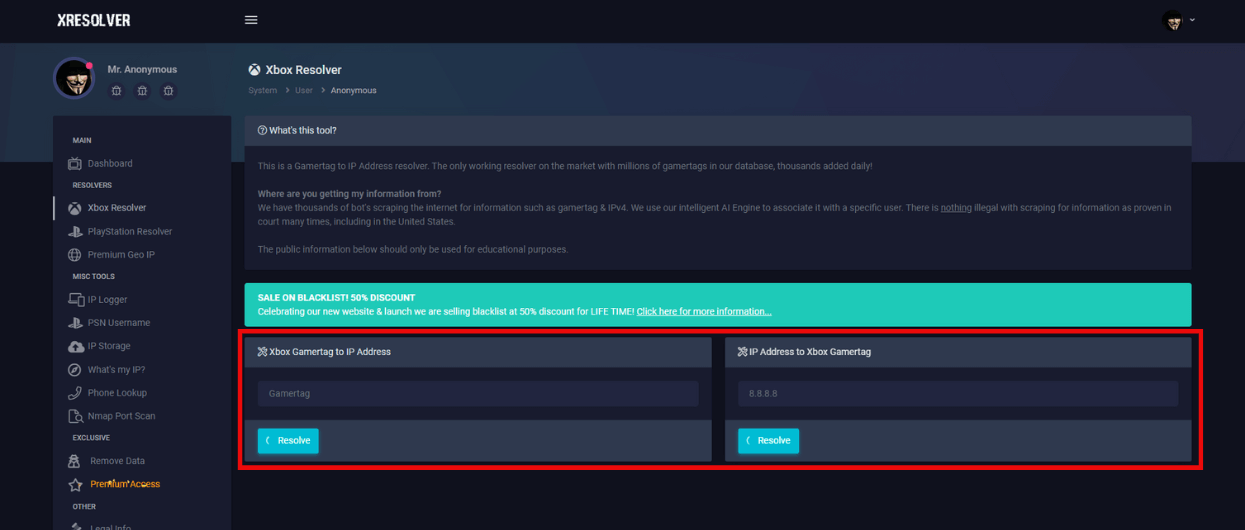The width and height of the screenshot is (1245, 530).
Task: Click the Xbox Resolver page title
Action: coord(303,70)
